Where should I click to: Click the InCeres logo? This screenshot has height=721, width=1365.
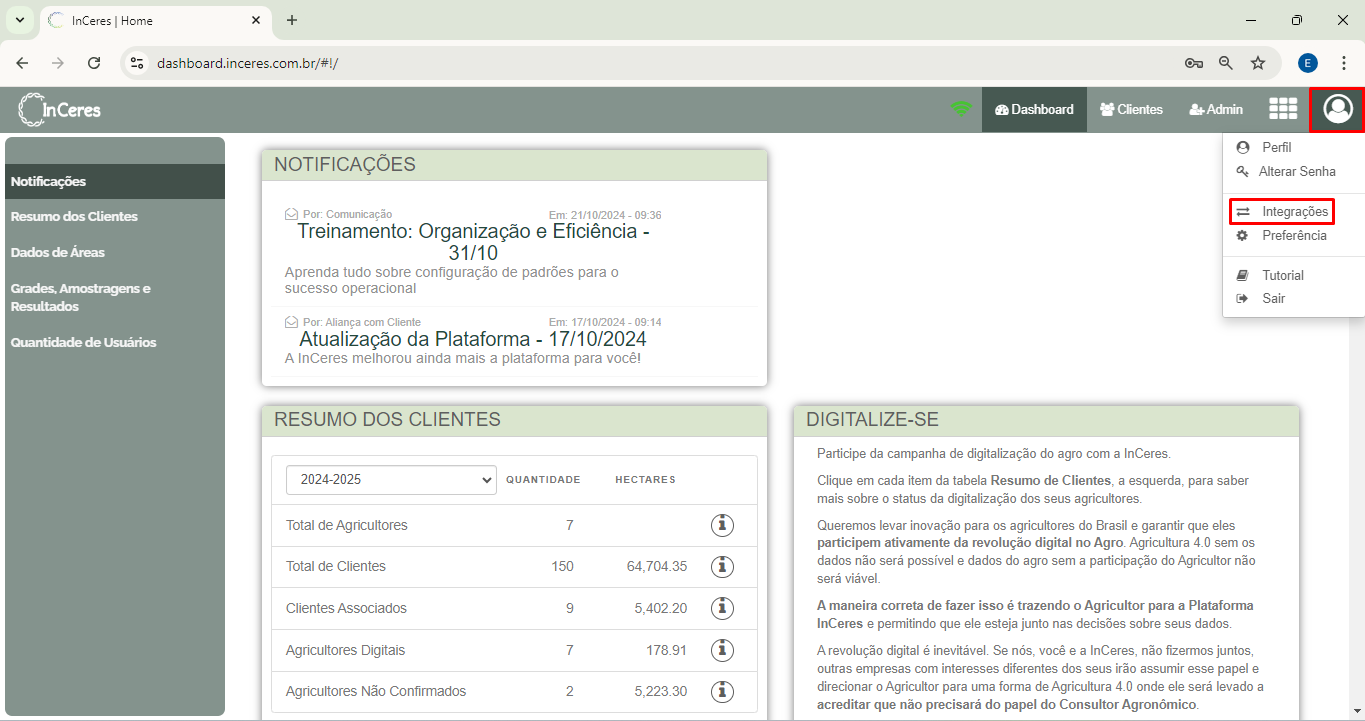[x=60, y=109]
